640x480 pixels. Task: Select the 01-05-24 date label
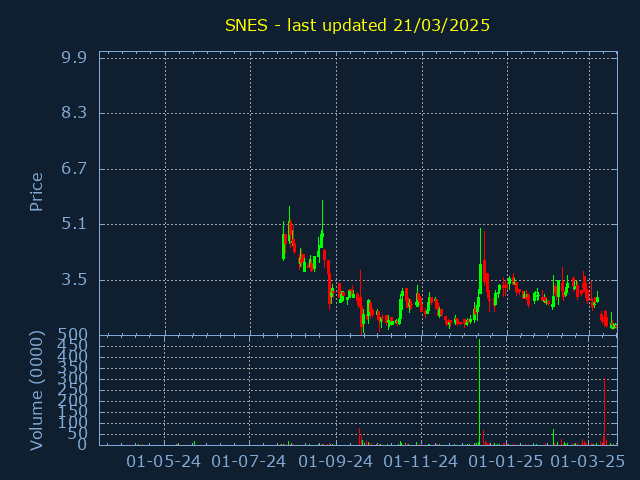163,462
